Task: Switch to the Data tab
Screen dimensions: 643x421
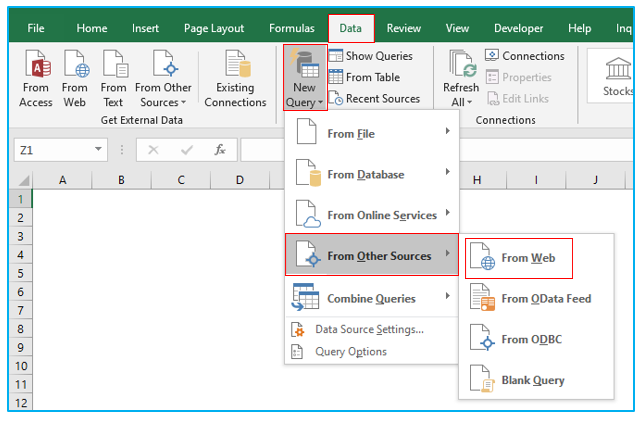Action: click(351, 28)
